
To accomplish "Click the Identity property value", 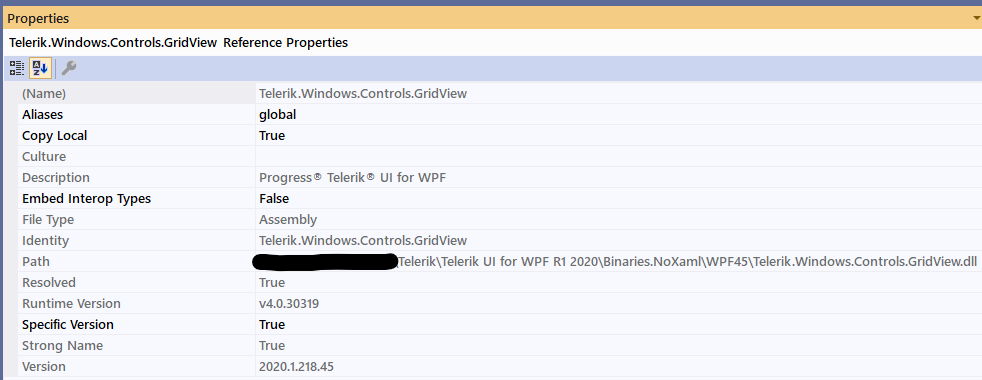I will pyautogui.click(x=363, y=240).
